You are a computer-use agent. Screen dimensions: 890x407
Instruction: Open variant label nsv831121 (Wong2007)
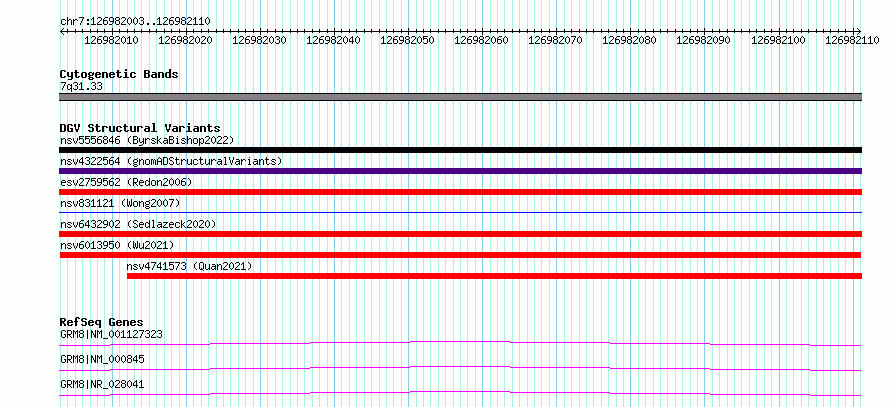point(120,203)
